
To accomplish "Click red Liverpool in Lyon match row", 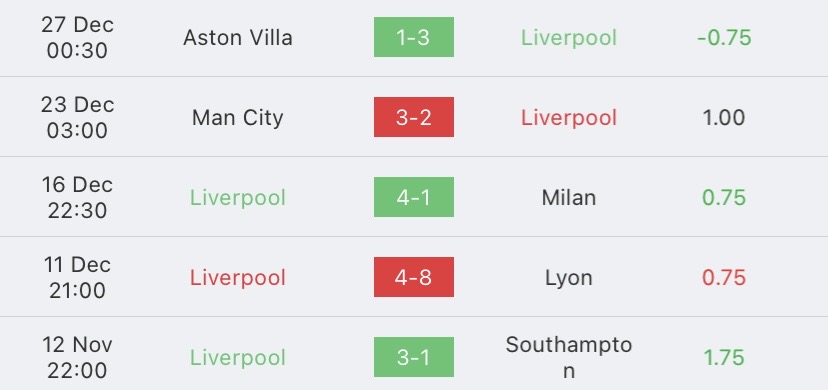I will click(x=238, y=278).
